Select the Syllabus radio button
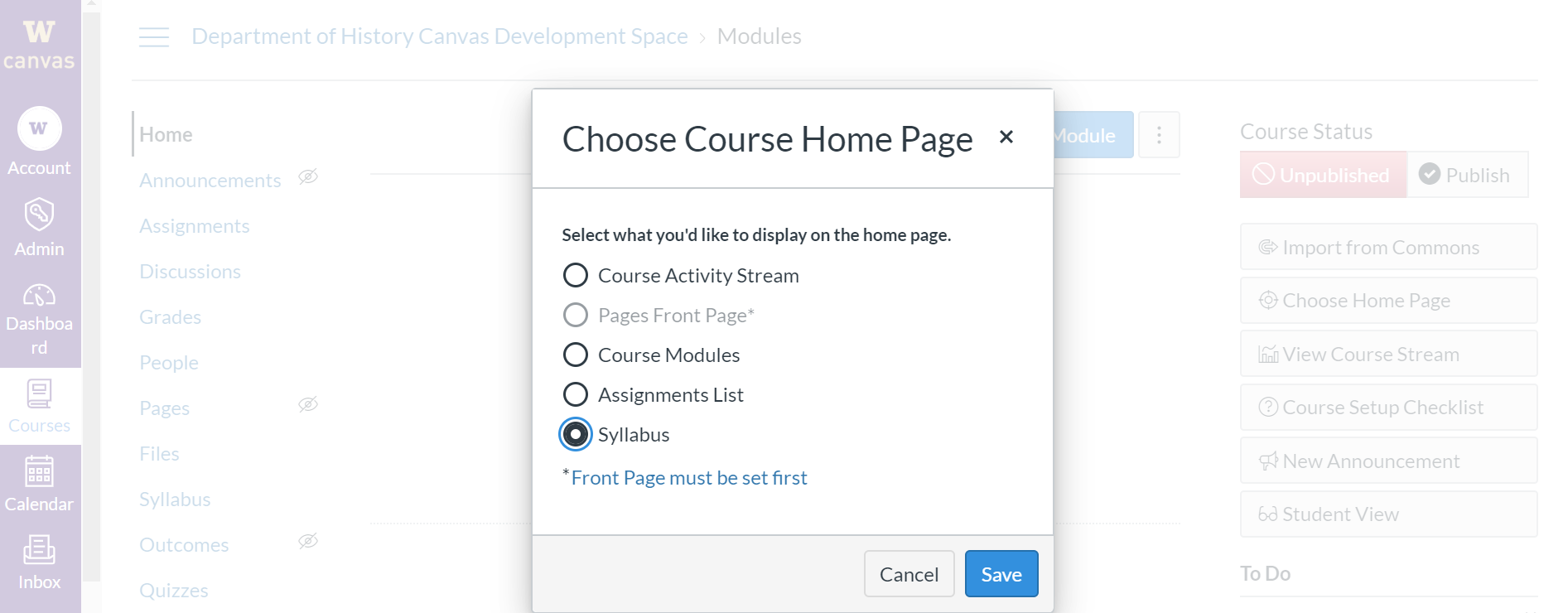 pos(576,434)
